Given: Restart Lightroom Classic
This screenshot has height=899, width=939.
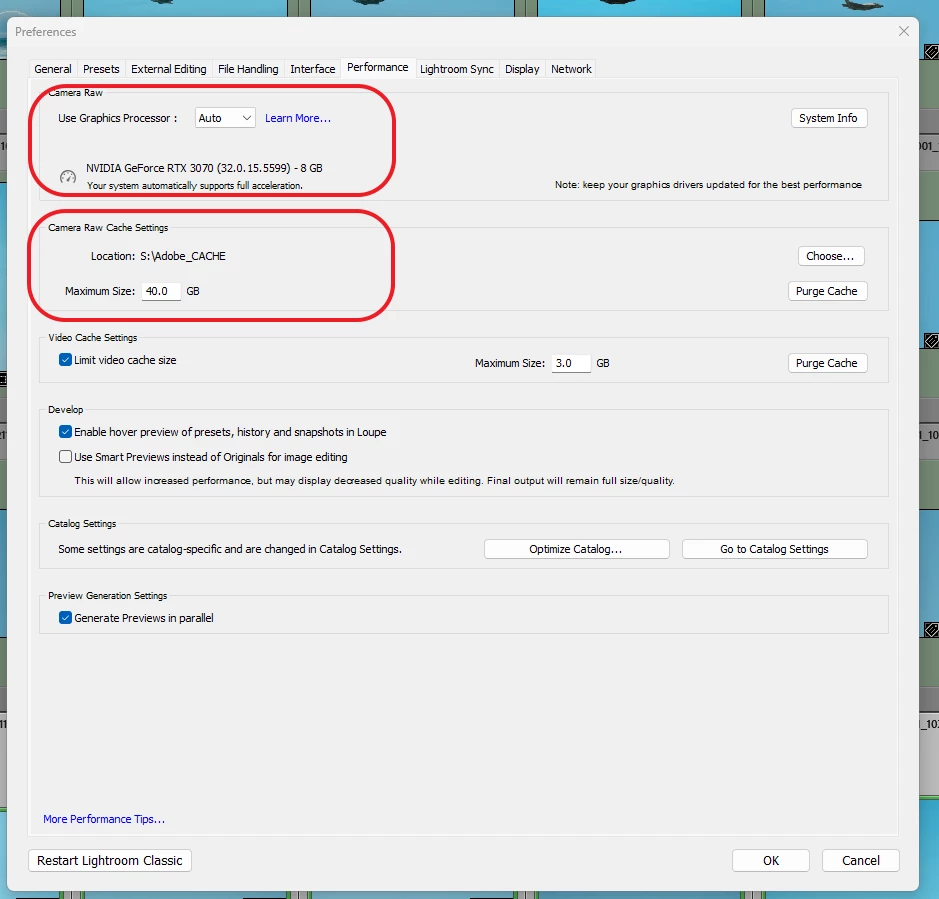Looking at the screenshot, I should [110, 861].
